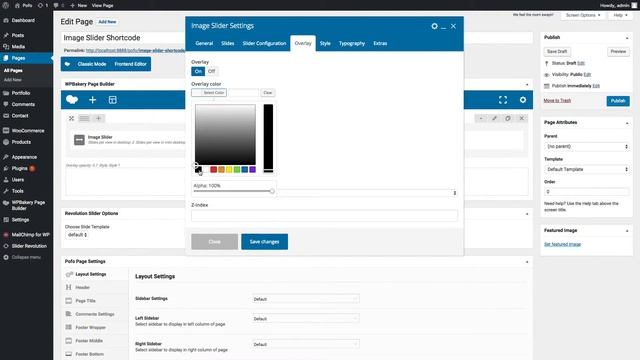
Task: Collapse the Publish panel
Action: tap(627, 38)
